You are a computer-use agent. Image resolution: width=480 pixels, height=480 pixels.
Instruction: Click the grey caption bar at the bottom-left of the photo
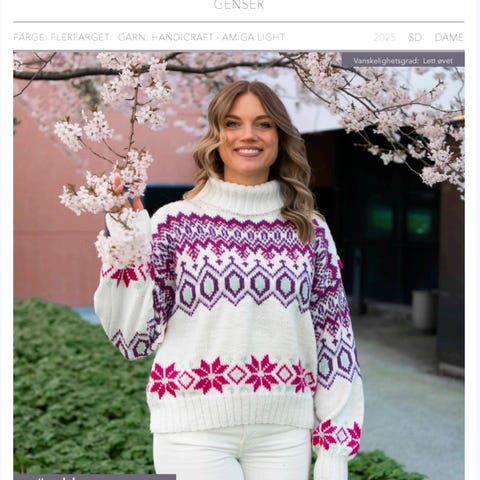[95, 477]
